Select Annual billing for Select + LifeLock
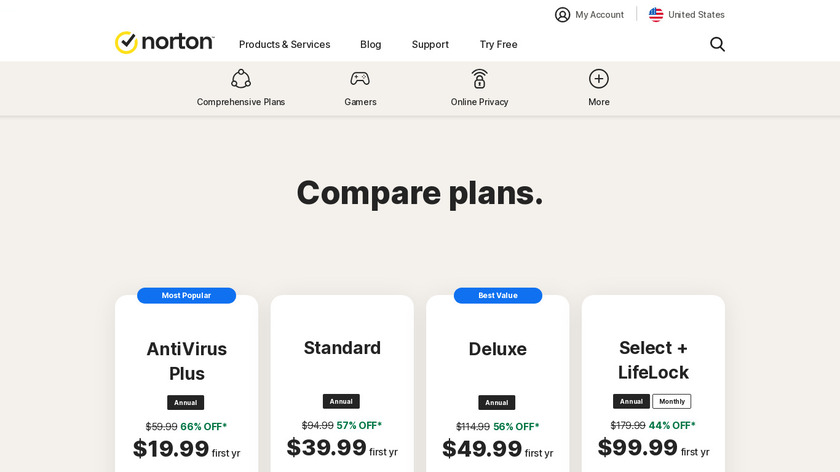Image resolution: width=840 pixels, height=472 pixels. pos(631,401)
